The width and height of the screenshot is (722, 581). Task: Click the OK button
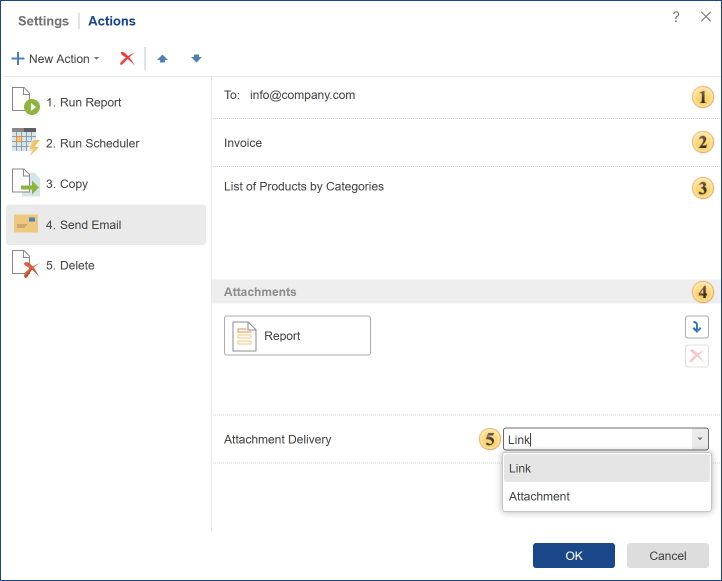point(573,556)
